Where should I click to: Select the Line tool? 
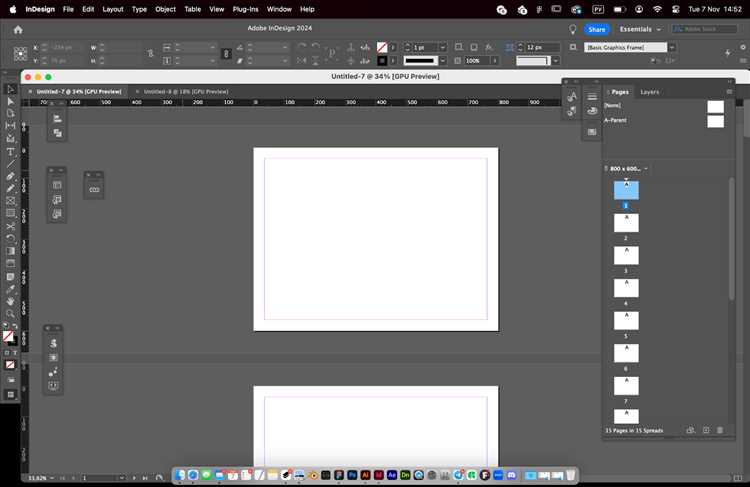pyautogui.click(x=11, y=164)
